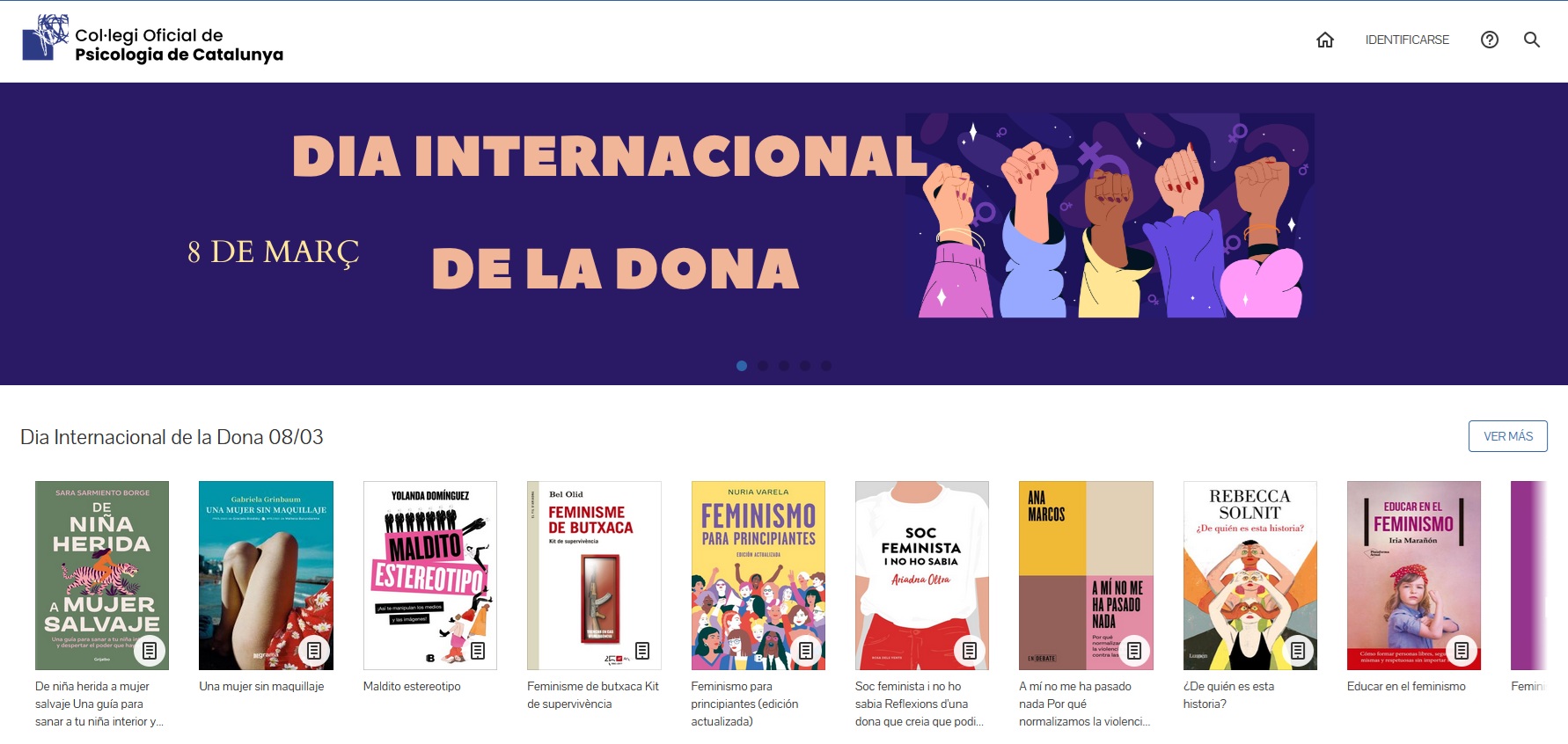Select the third carousel slide dot

pyautogui.click(x=784, y=366)
